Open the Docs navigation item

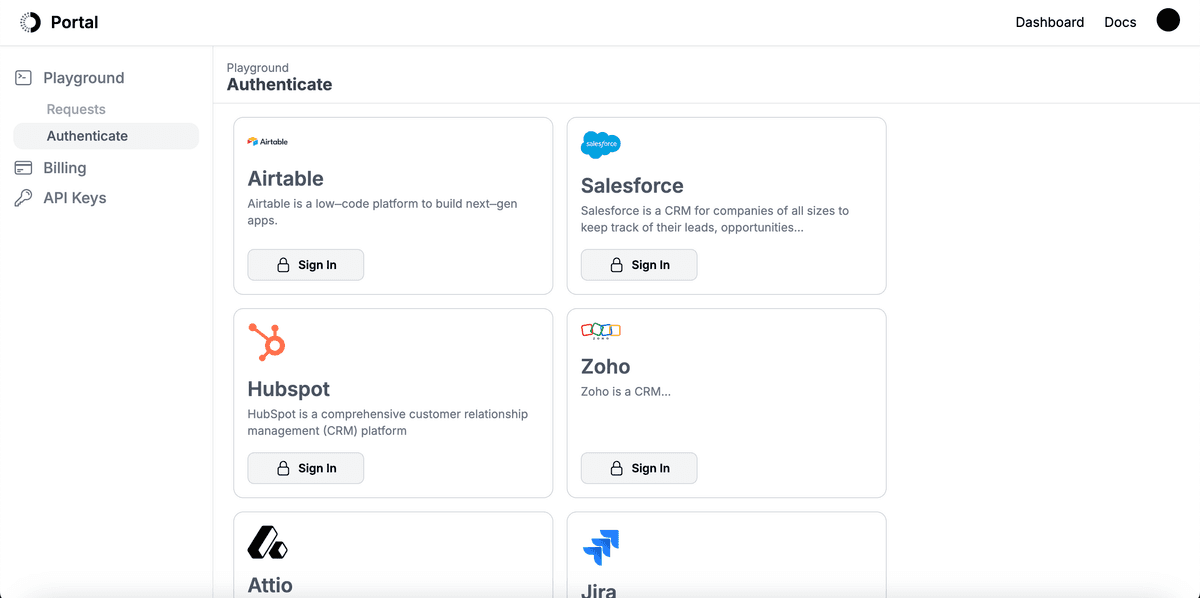[x=1120, y=21]
